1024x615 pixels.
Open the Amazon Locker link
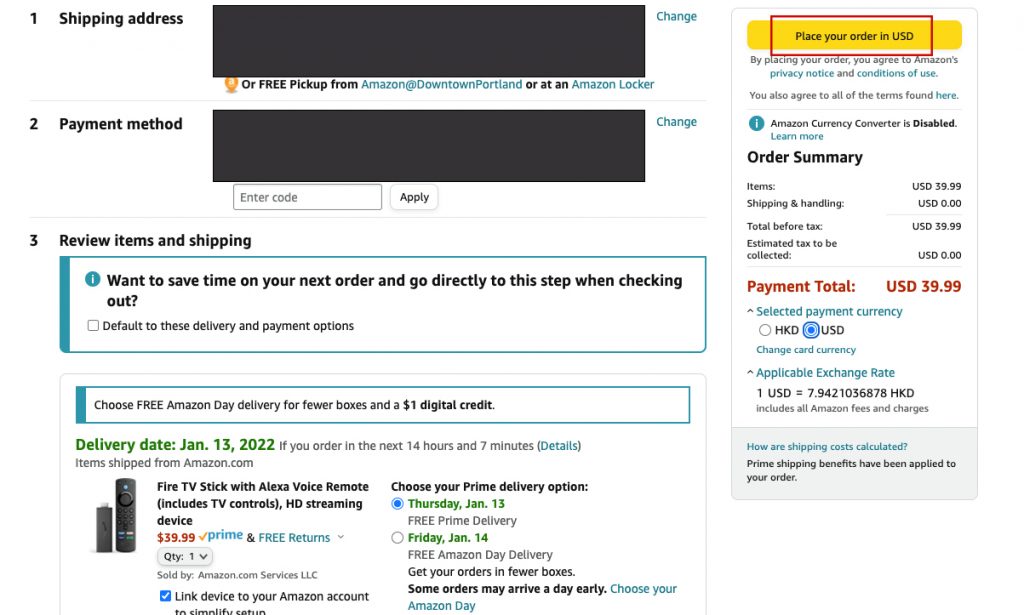coord(613,84)
